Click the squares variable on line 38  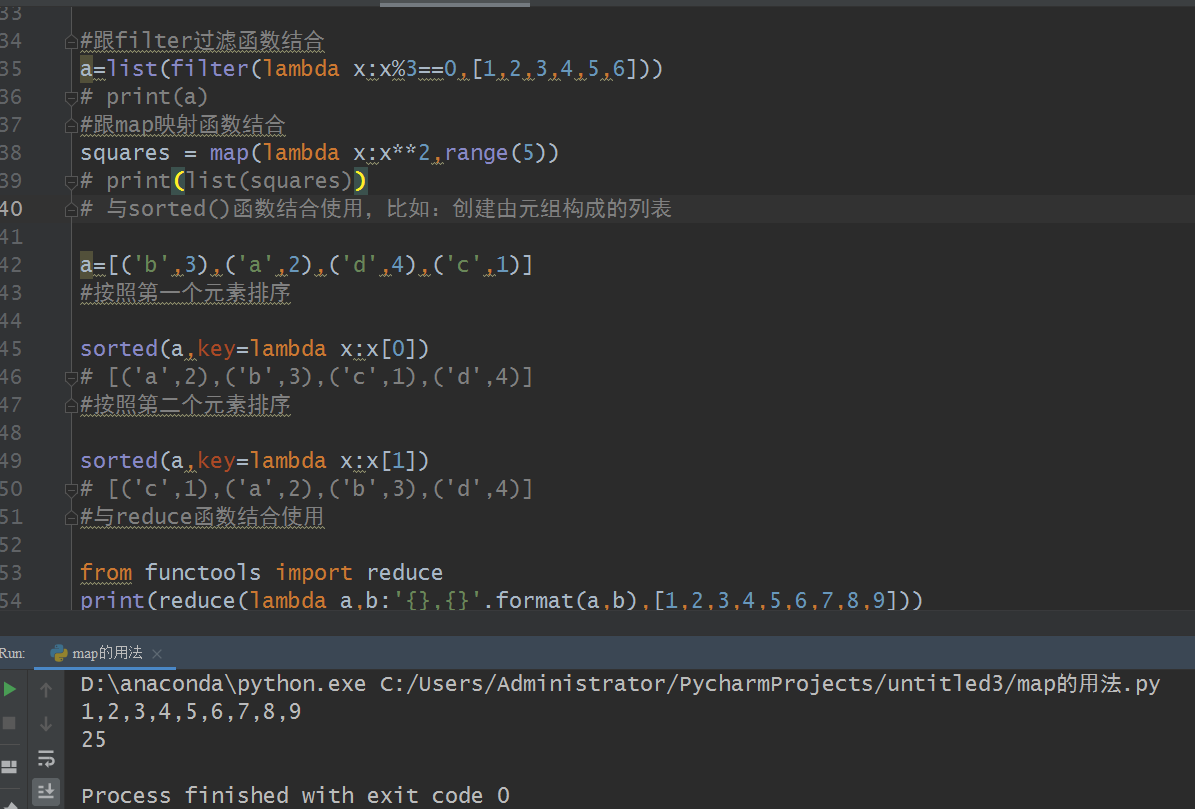pos(125,152)
